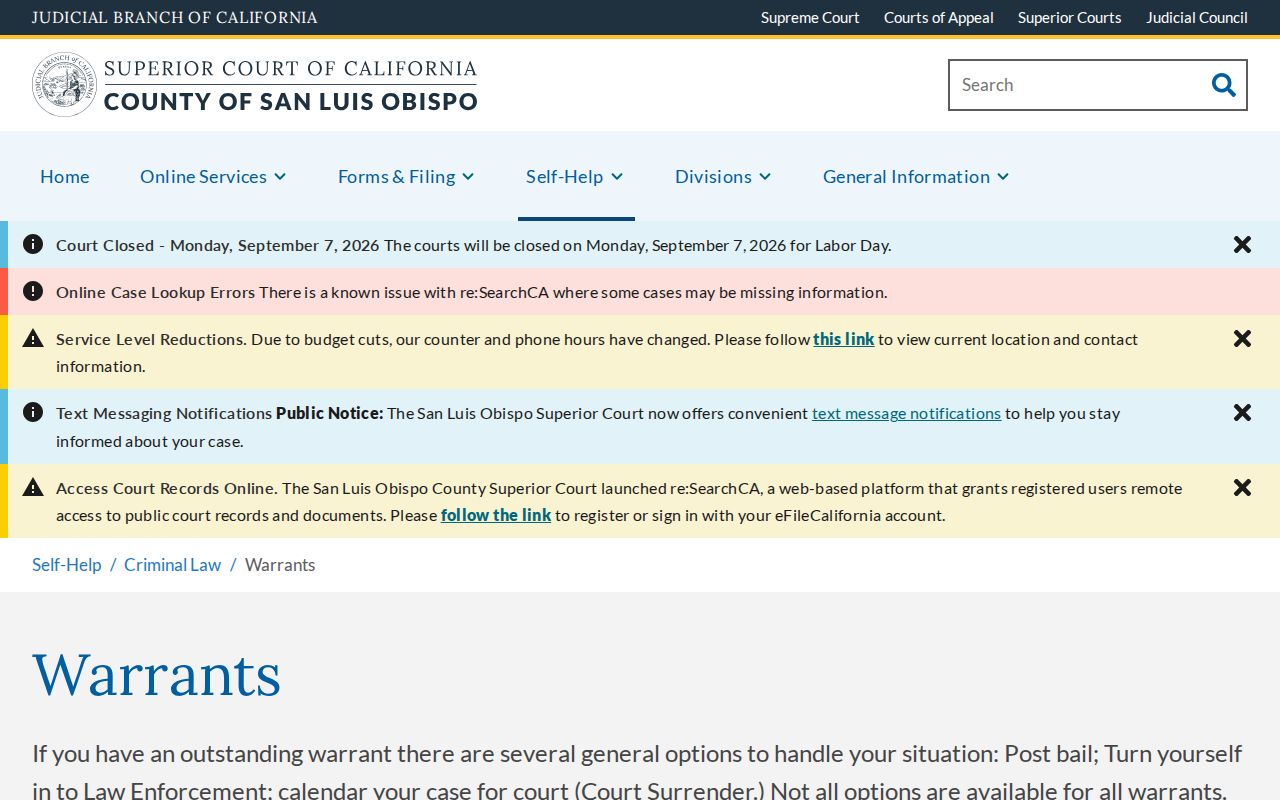
Task: Click info icon beside Text Messaging Notifications
Action: [33, 412]
